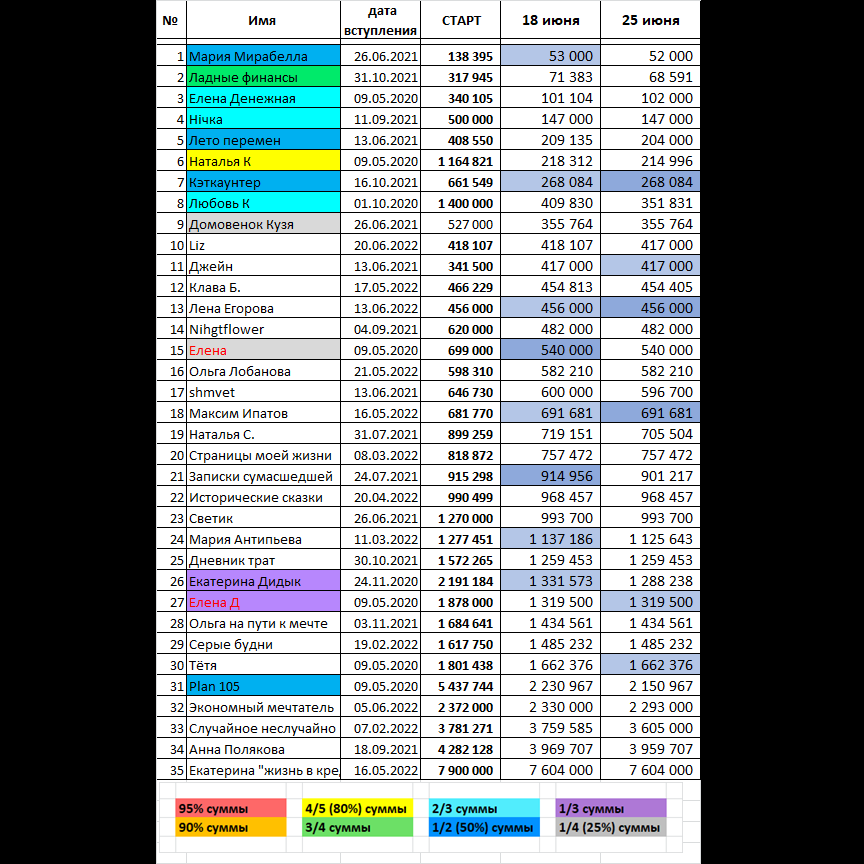This screenshot has height=864, width=864.
Task: Select the cell 'Случайное неслучайно'
Action: click(x=263, y=728)
